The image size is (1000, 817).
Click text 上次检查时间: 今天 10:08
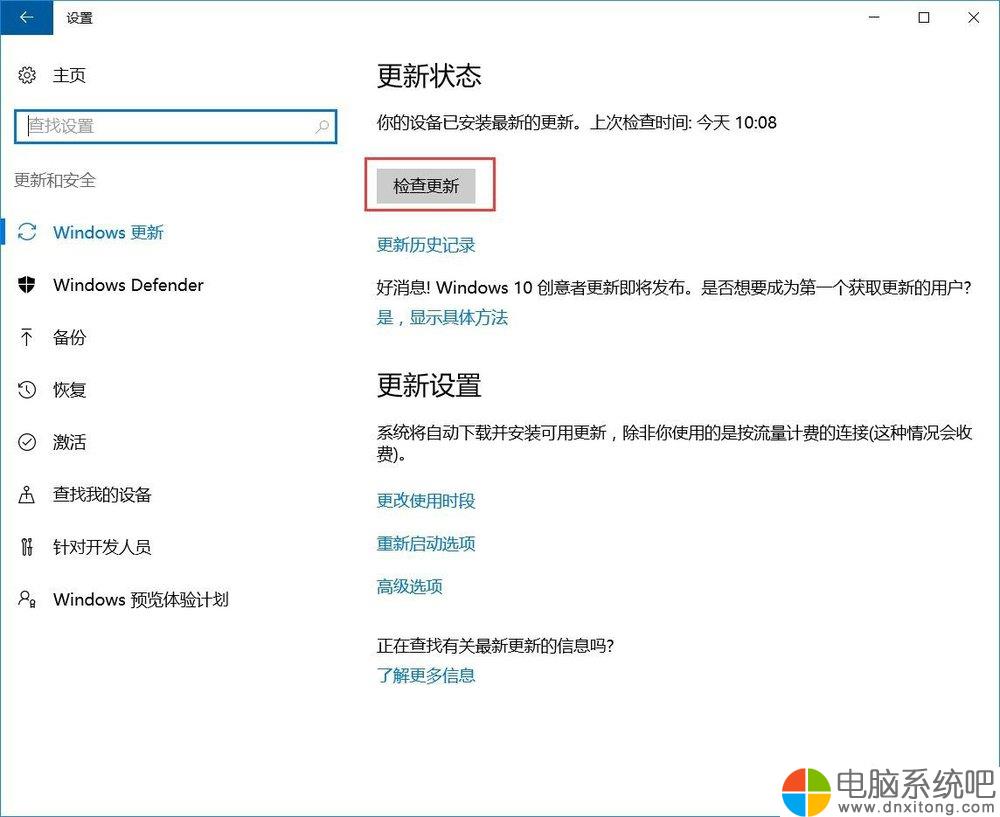[683, 122]
